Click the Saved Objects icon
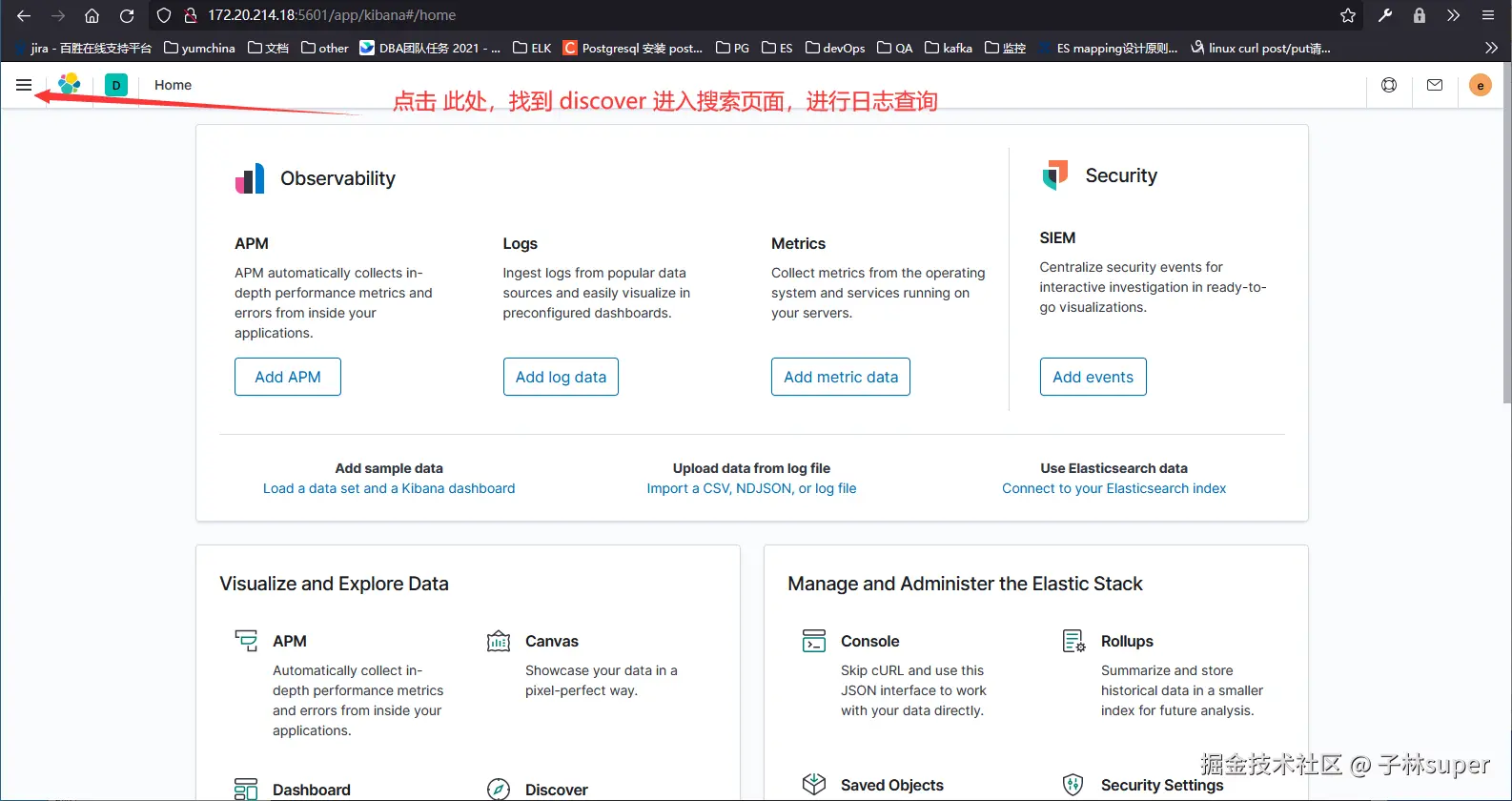The height and width of the screenshot is (801, 1512). [x=814, y=785]
